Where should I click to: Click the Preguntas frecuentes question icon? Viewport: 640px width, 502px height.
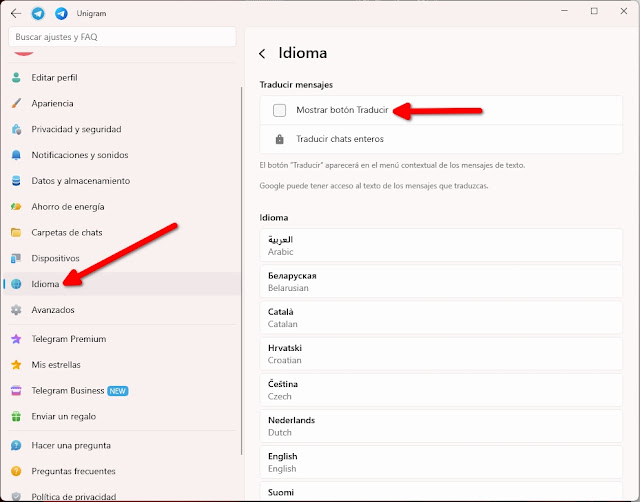(16, 471)
